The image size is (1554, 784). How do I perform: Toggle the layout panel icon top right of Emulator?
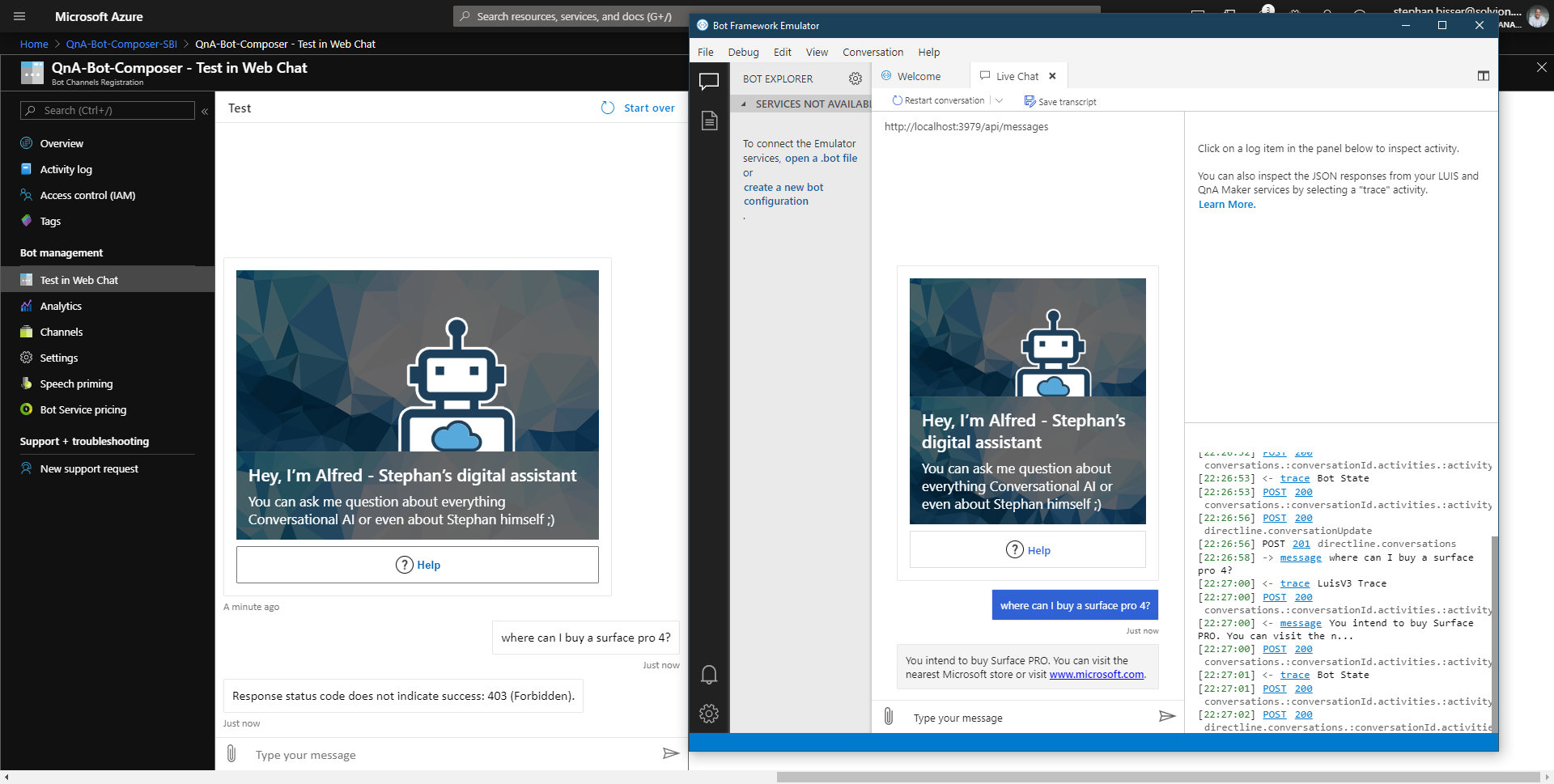[x=1484, y=75]
